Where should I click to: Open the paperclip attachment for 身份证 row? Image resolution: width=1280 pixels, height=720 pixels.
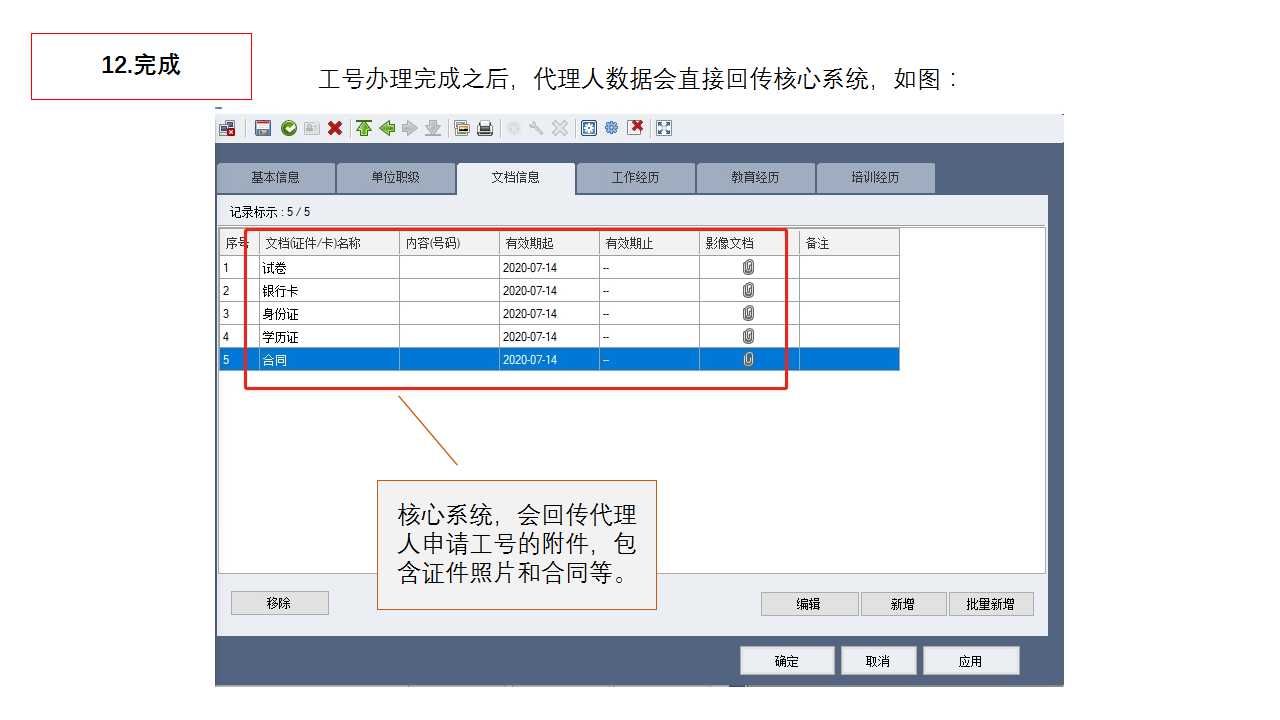[748, 314]
